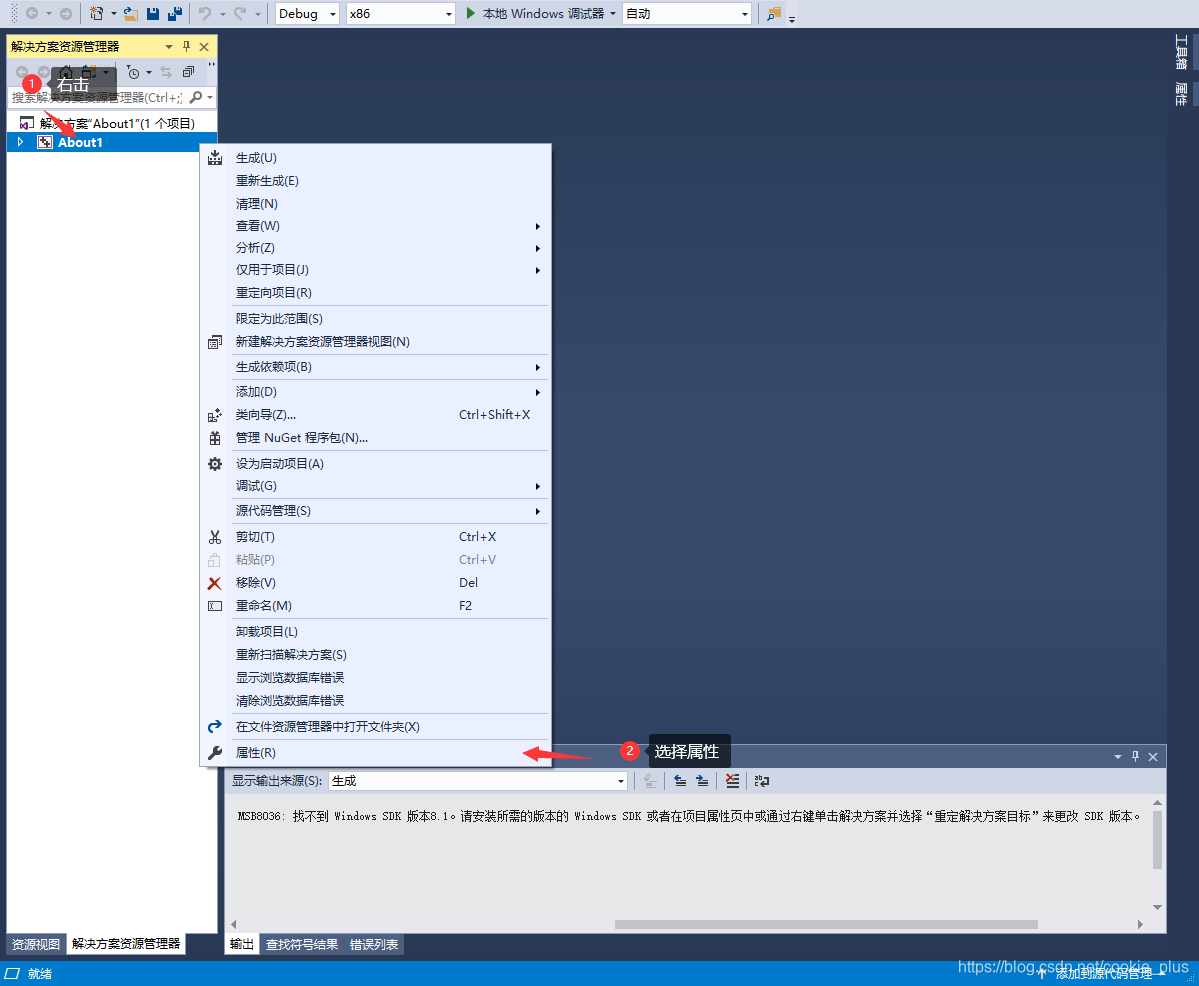Click the Output panel horizontal scrollbar

point(826,924)
